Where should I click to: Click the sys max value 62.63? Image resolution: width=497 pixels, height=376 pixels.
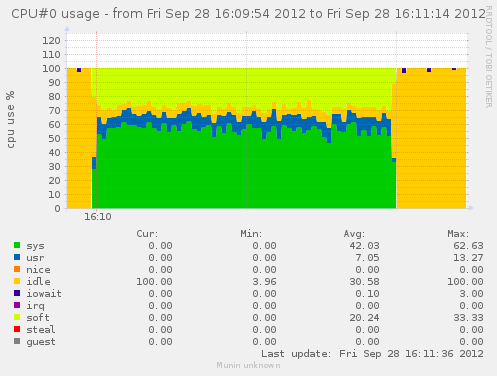[468, 246]
